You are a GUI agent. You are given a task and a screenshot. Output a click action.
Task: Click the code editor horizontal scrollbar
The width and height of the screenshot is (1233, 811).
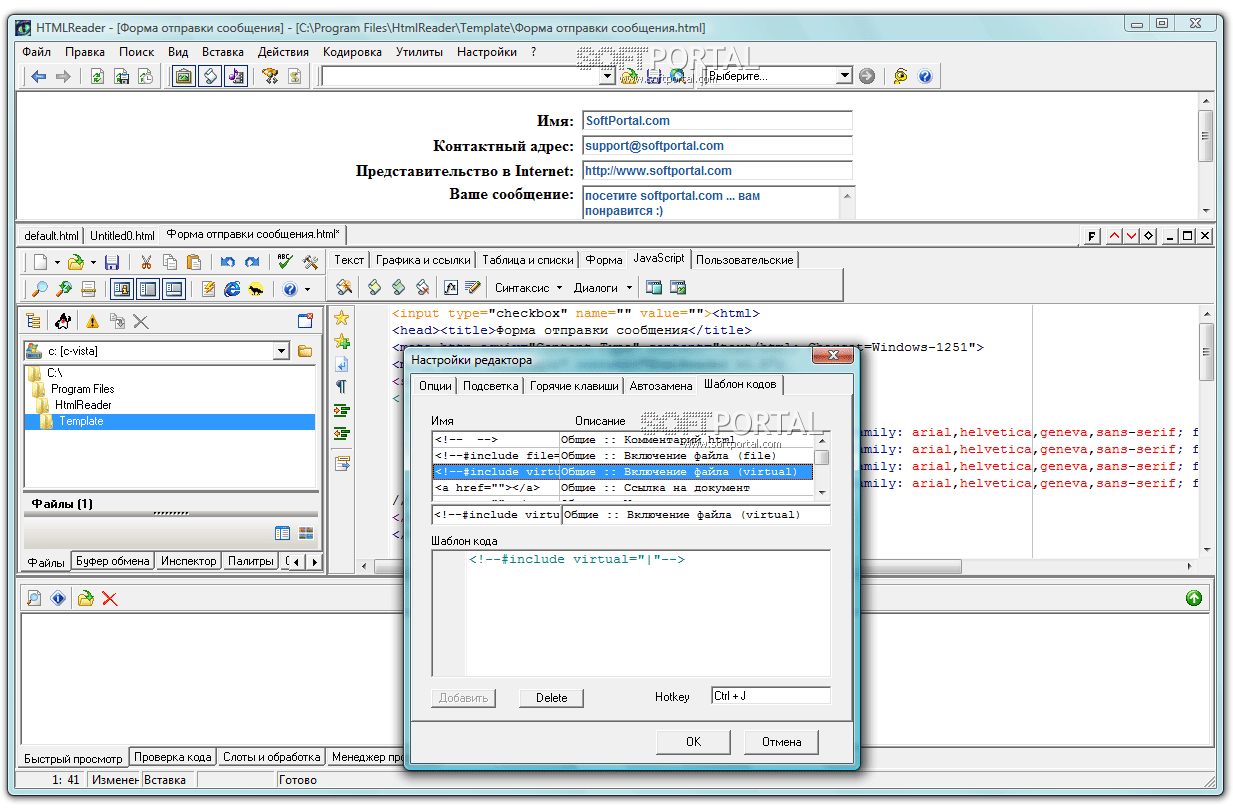point(777,566)
